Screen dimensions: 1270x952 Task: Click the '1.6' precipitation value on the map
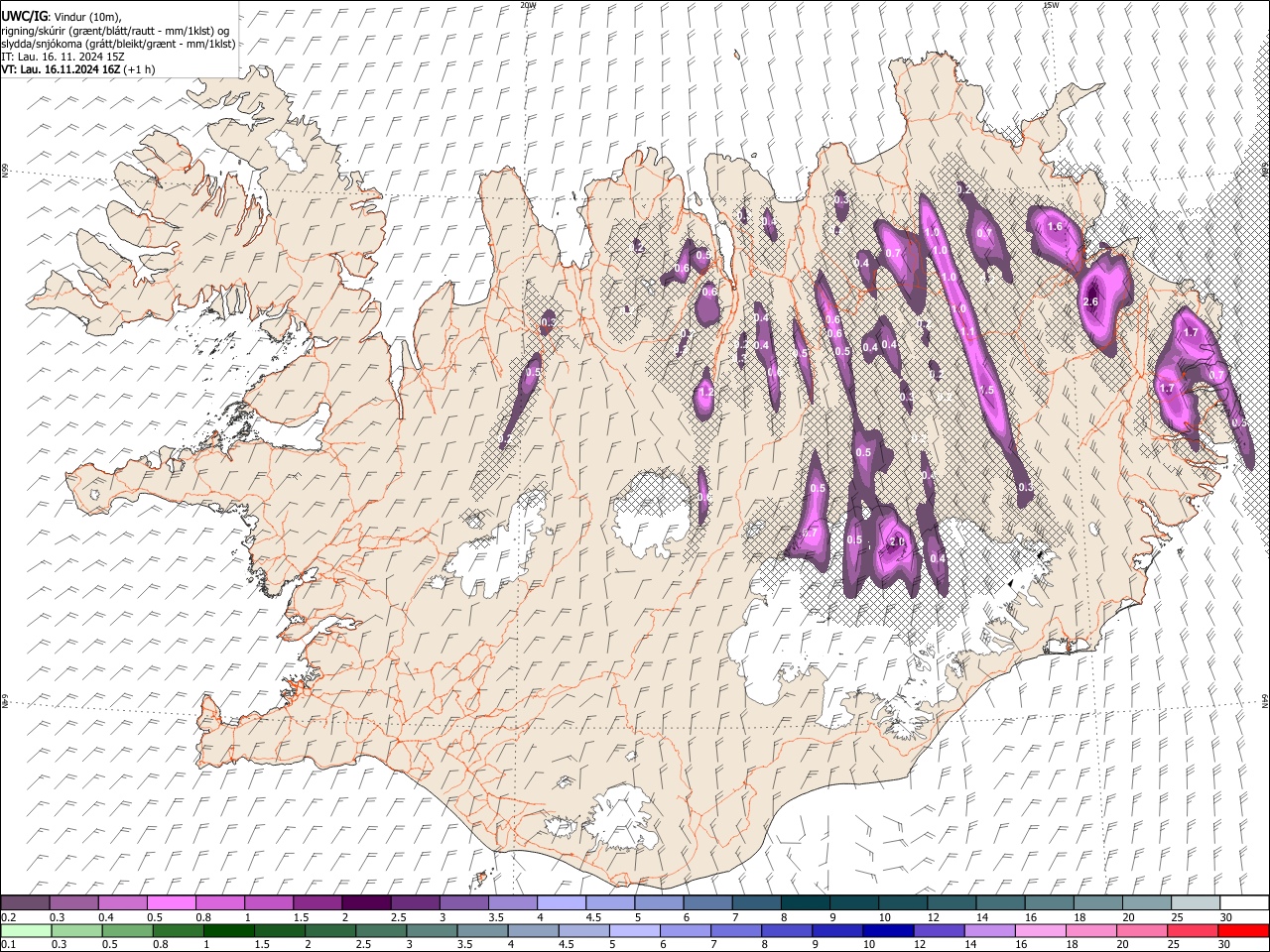pos(1055,226)
